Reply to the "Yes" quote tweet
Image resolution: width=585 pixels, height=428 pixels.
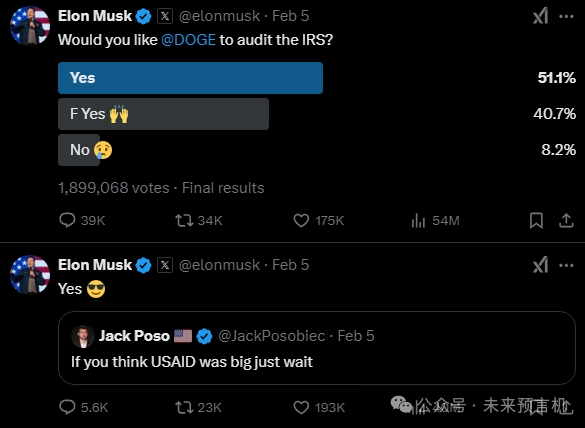(x=83, y=407)
